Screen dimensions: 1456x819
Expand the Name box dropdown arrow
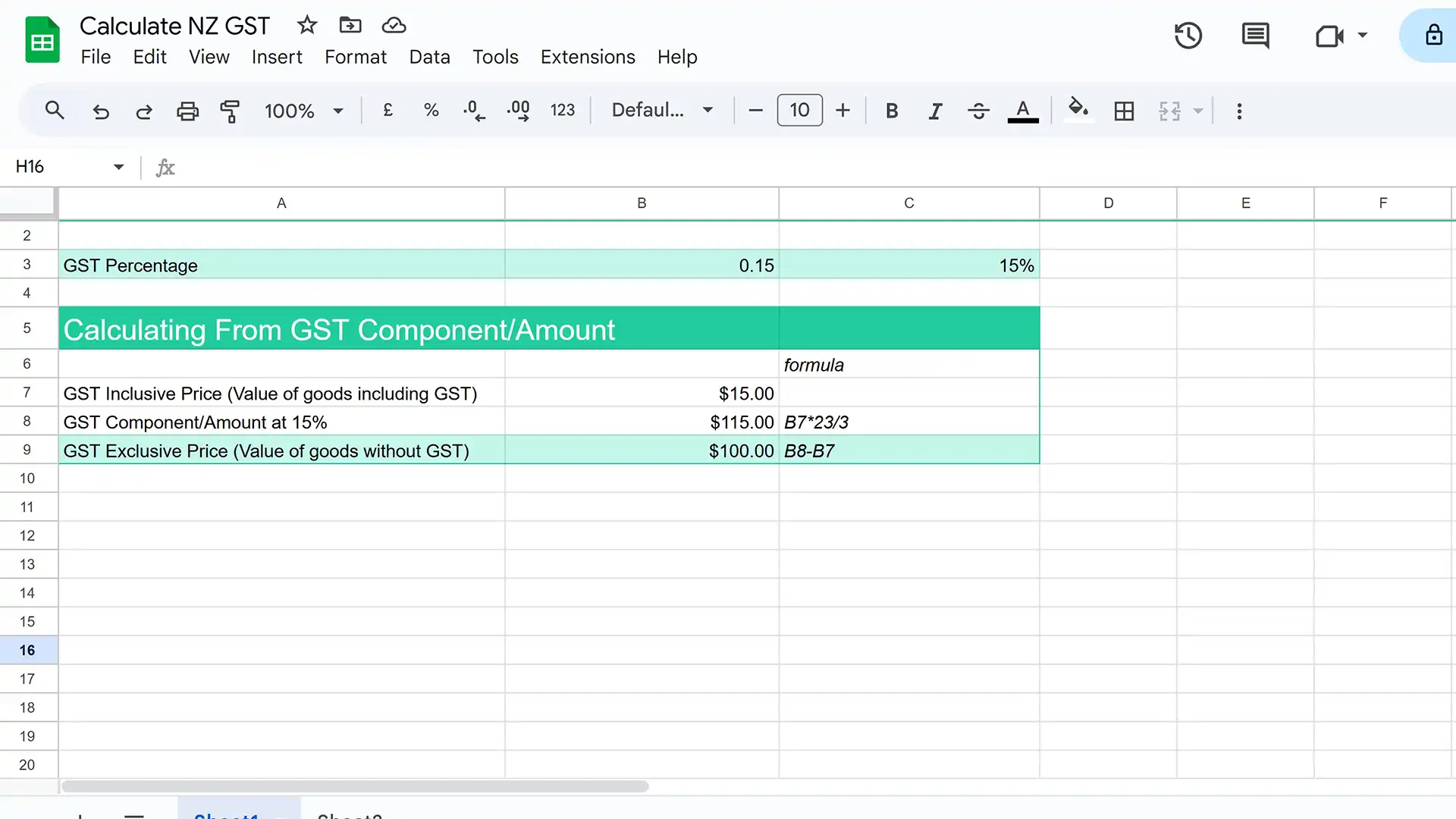tap(118, 167)
